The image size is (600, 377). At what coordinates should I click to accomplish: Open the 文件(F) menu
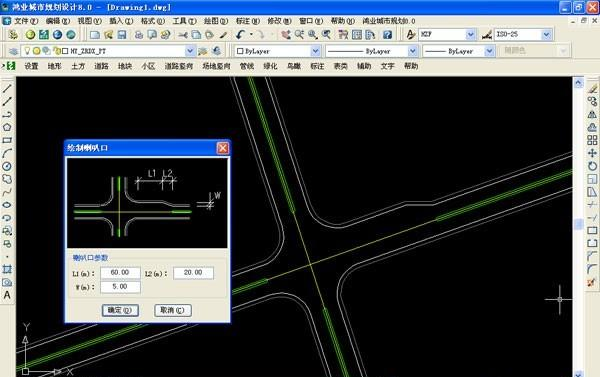click(x=26, y=21)
